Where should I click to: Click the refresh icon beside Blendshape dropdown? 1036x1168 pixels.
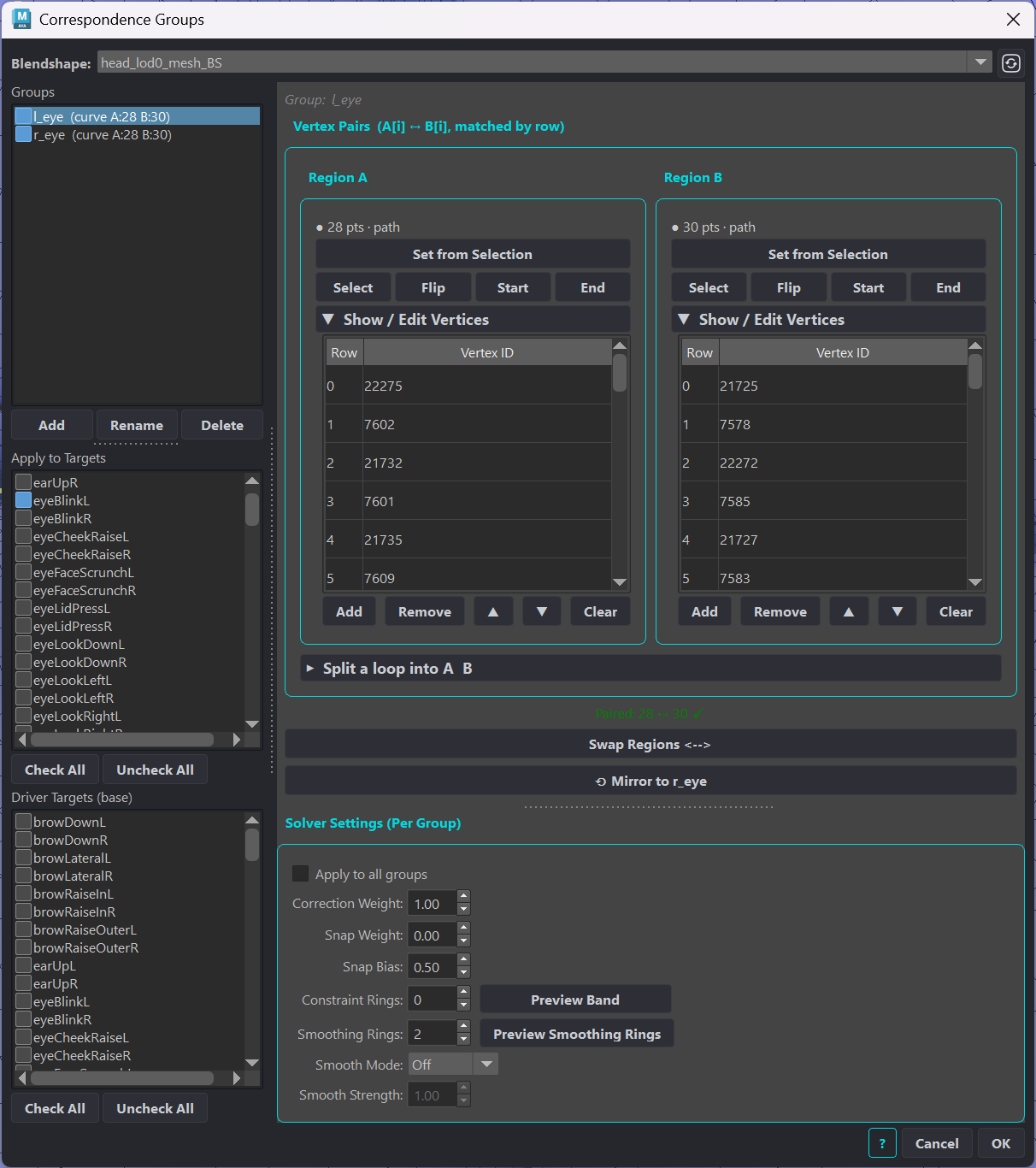click(1011, 63)
